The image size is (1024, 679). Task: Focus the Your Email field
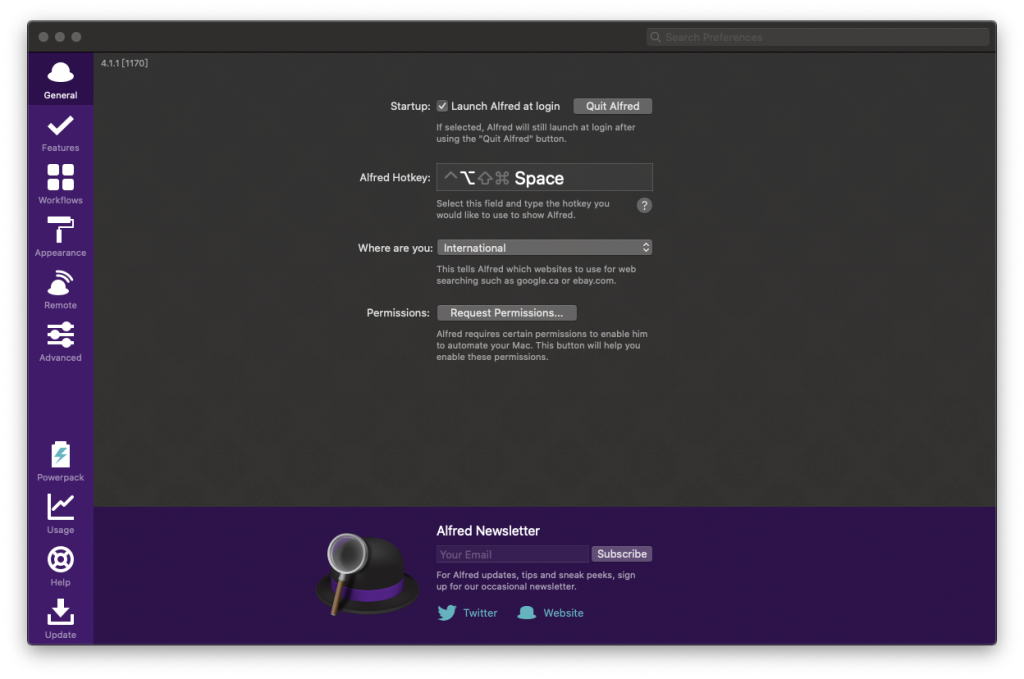513,554
